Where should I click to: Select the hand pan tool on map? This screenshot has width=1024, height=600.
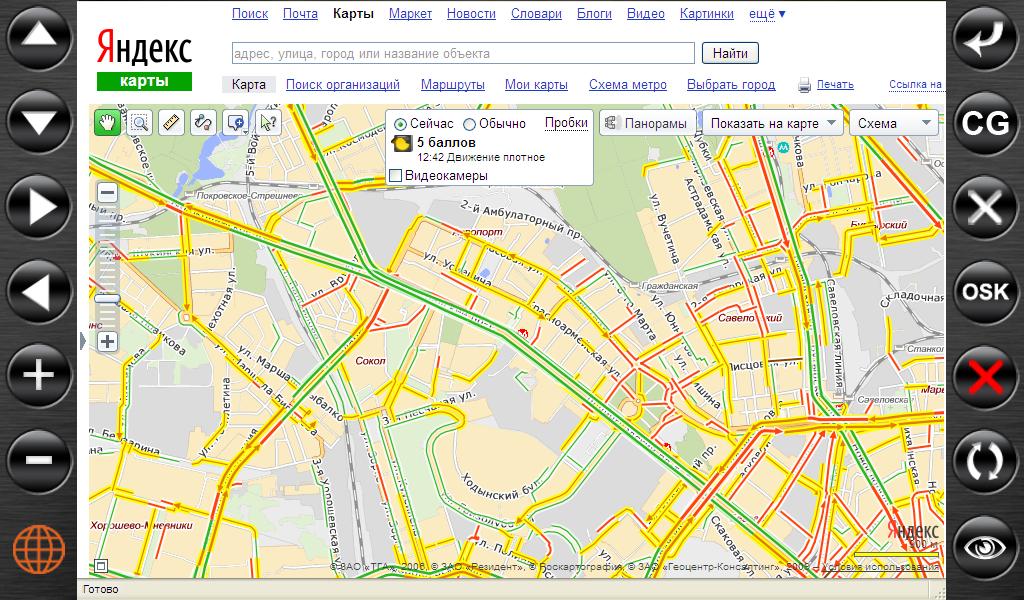[107, 123]
